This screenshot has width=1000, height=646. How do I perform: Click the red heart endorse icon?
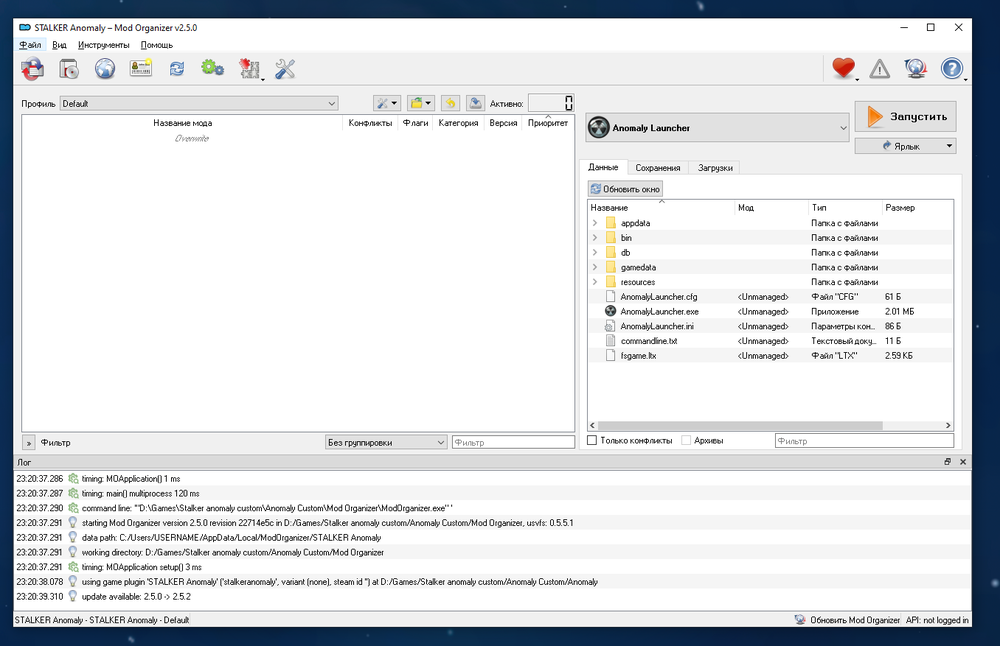(x=844, y=69)
